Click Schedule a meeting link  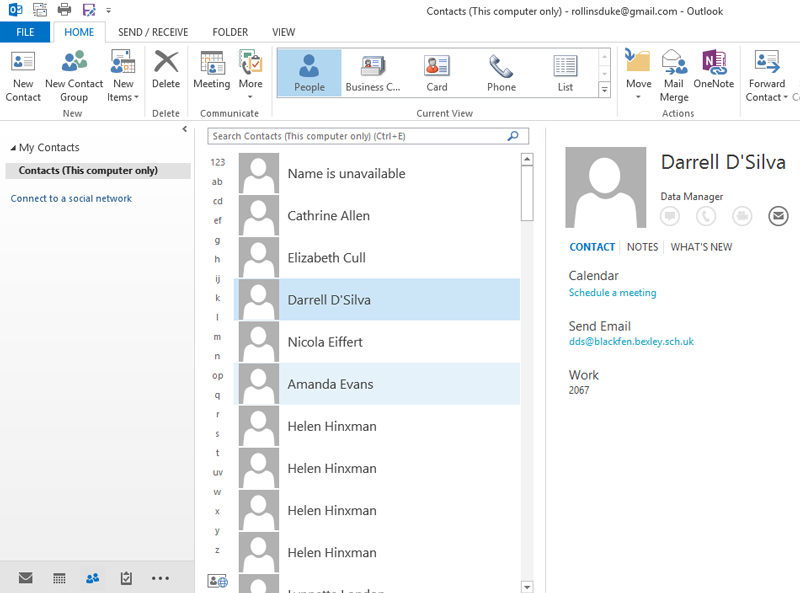(x=612, y=292)
